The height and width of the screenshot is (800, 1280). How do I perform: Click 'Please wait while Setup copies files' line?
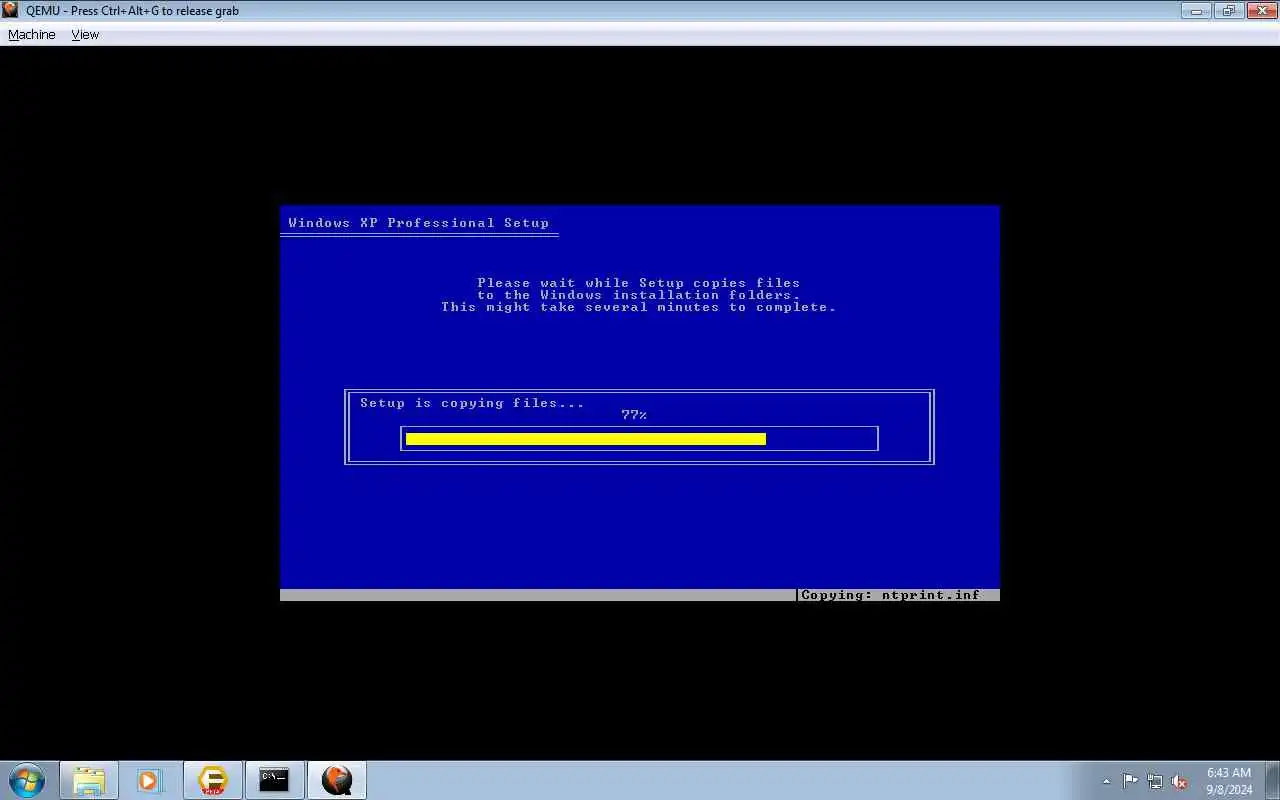tap(639, 283)
